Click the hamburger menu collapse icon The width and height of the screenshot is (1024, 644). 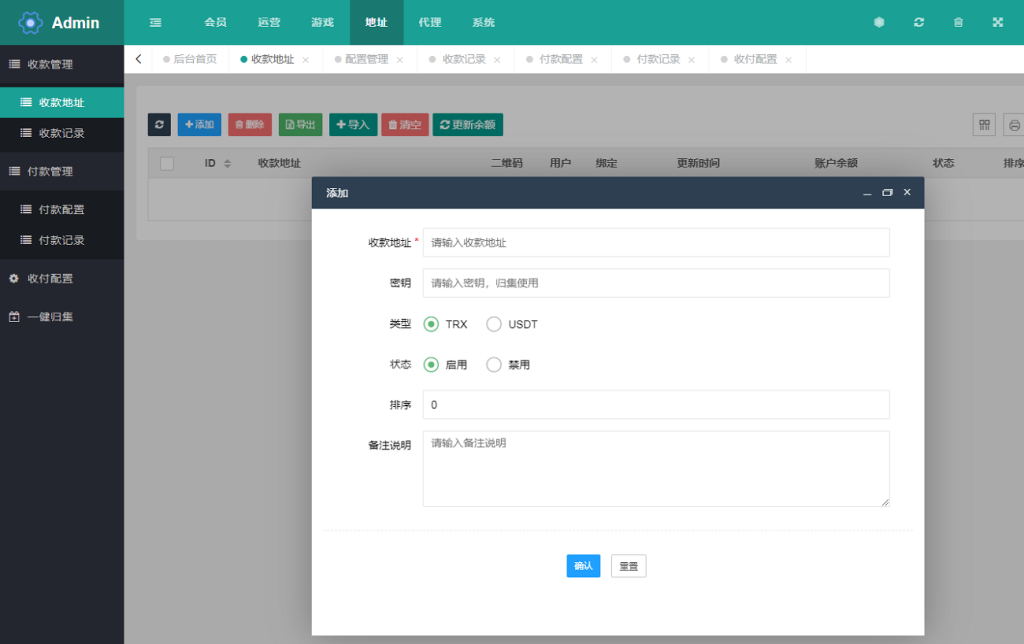(155, 22)
